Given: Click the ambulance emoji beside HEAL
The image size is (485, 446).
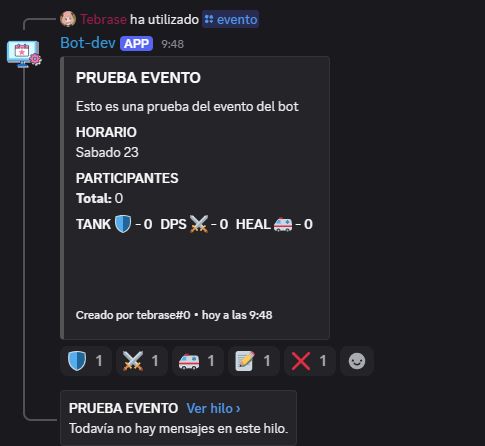Looking at the screenshot, I should point(283,224).
